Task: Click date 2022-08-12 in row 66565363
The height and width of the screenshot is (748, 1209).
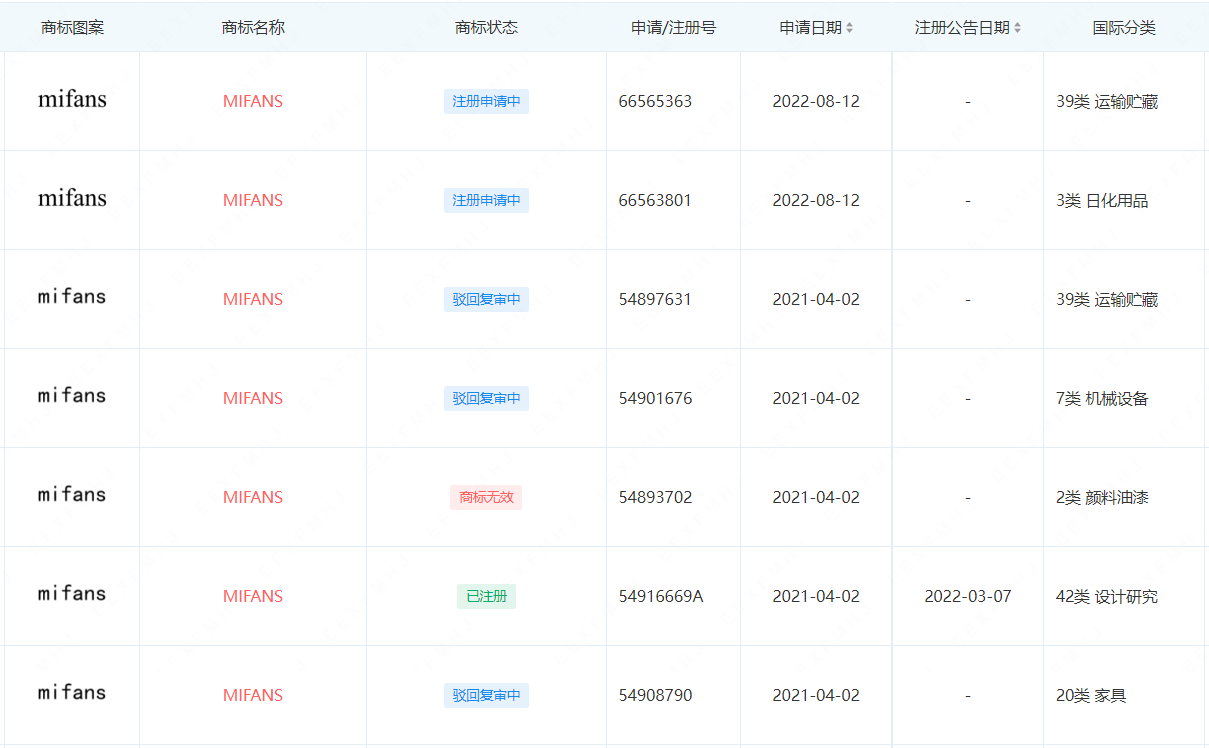Action: (816, 101)
